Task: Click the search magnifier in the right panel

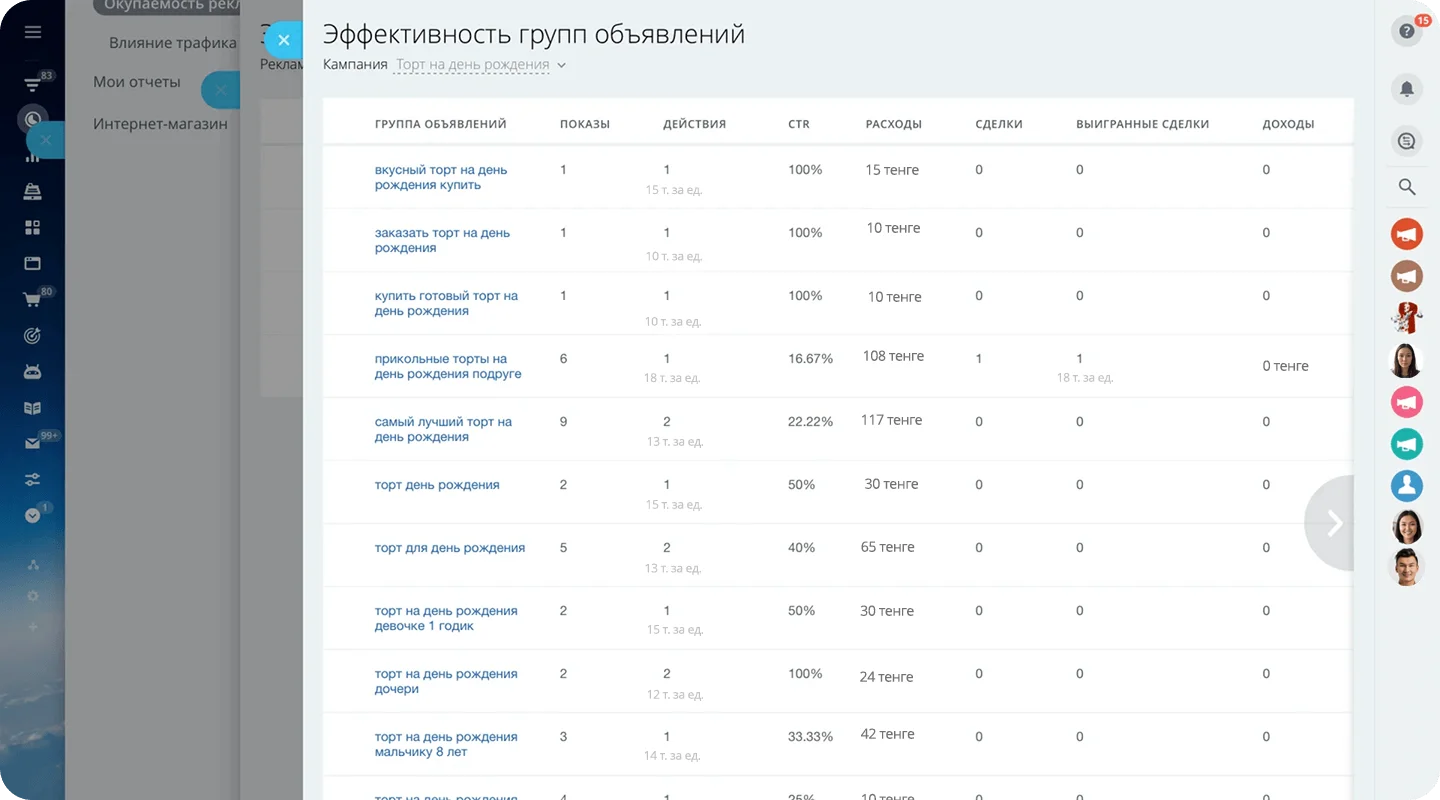Action: coord(1407,187)
